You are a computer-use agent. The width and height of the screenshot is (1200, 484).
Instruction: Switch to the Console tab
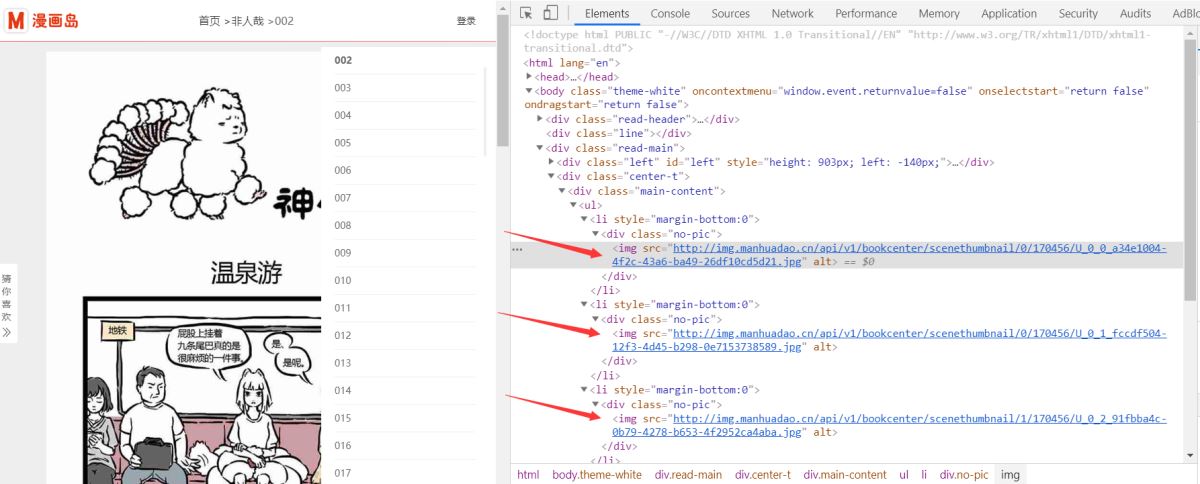point(670,13)
